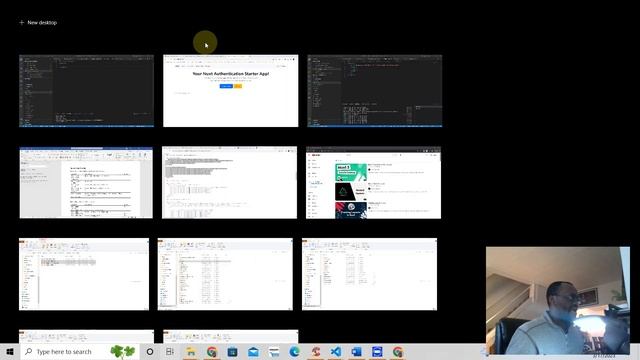Click the Type here to search box
Screen dimensions: 640x360
pos(80,351)
